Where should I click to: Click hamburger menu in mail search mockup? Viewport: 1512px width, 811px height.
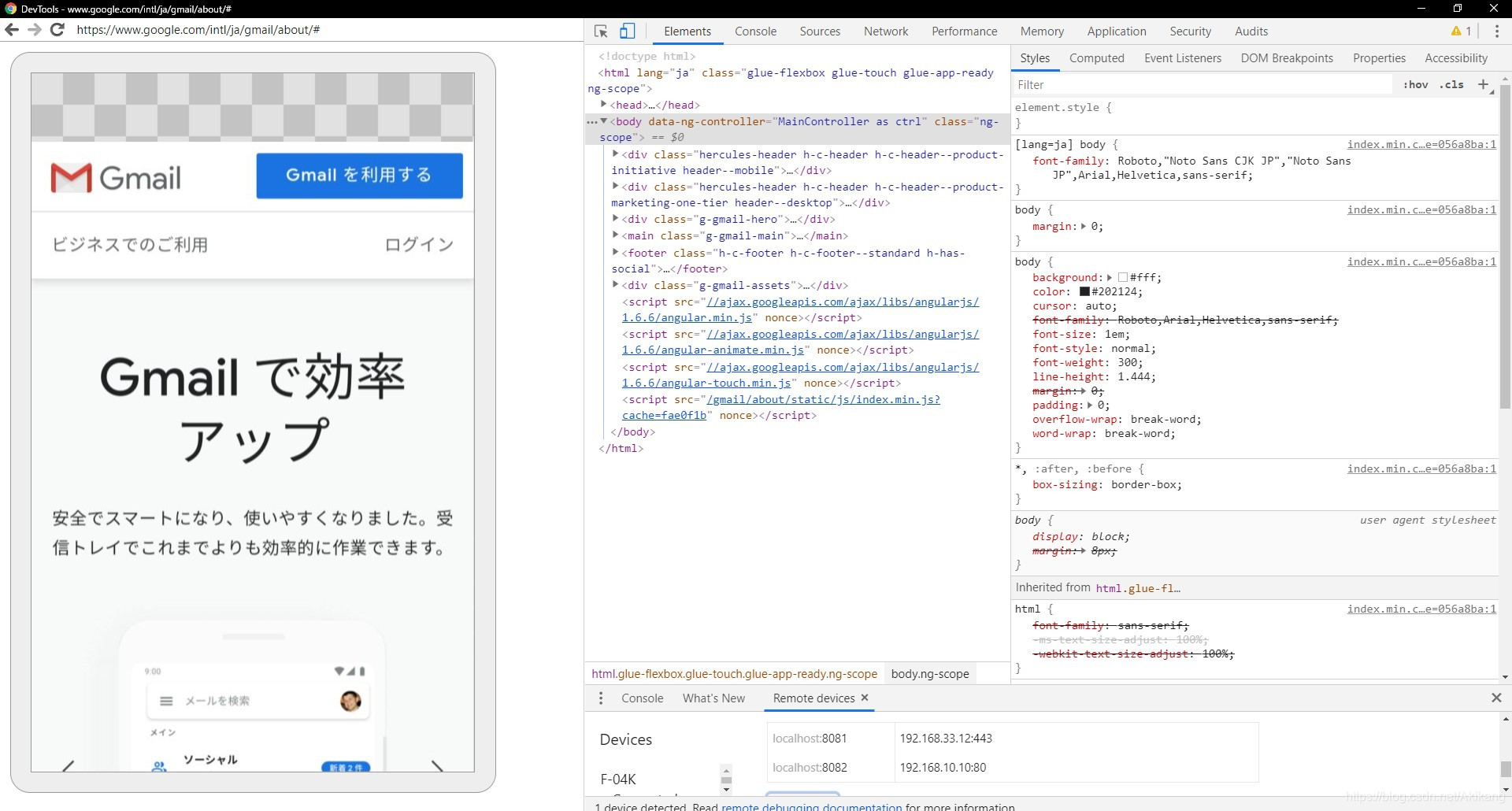point(166,701)
